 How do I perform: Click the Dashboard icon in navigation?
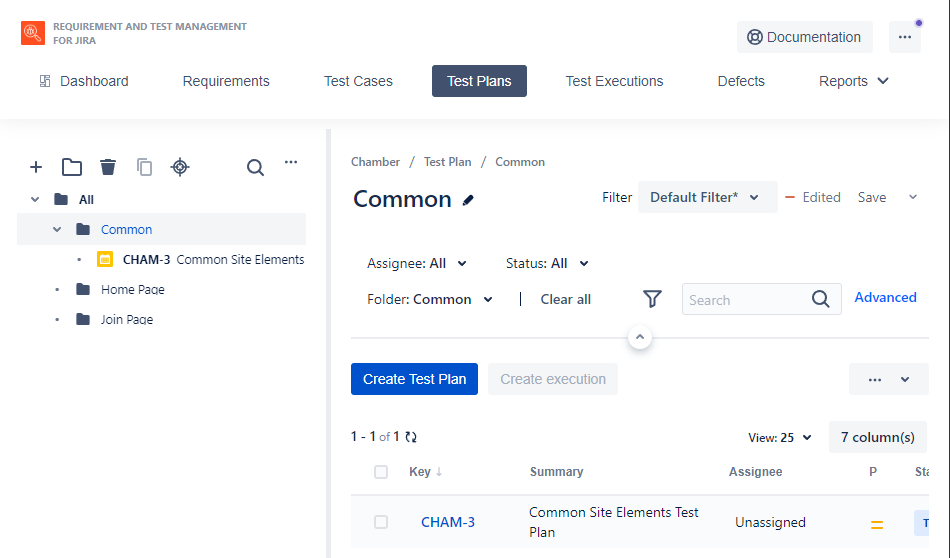[45, 81]
